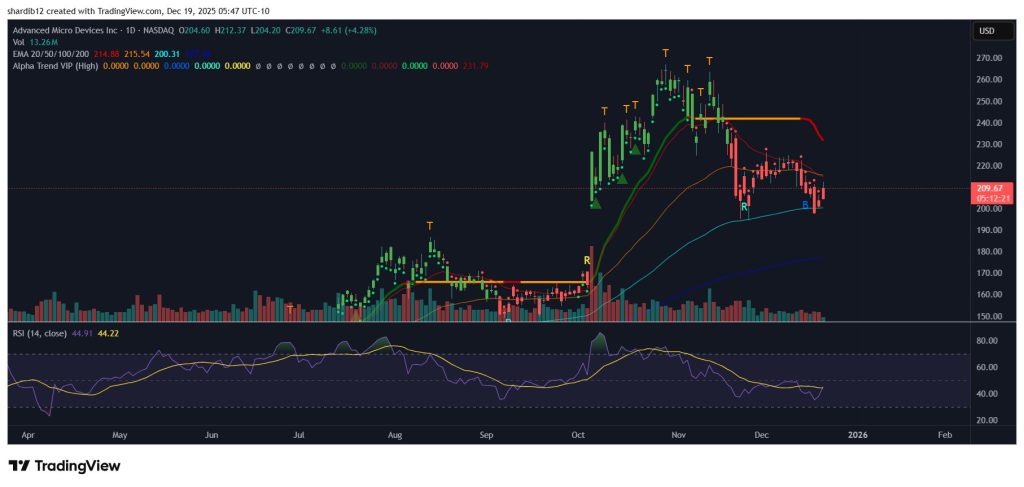
Task: Click the small T marker in July
Action: coord(290,309)
